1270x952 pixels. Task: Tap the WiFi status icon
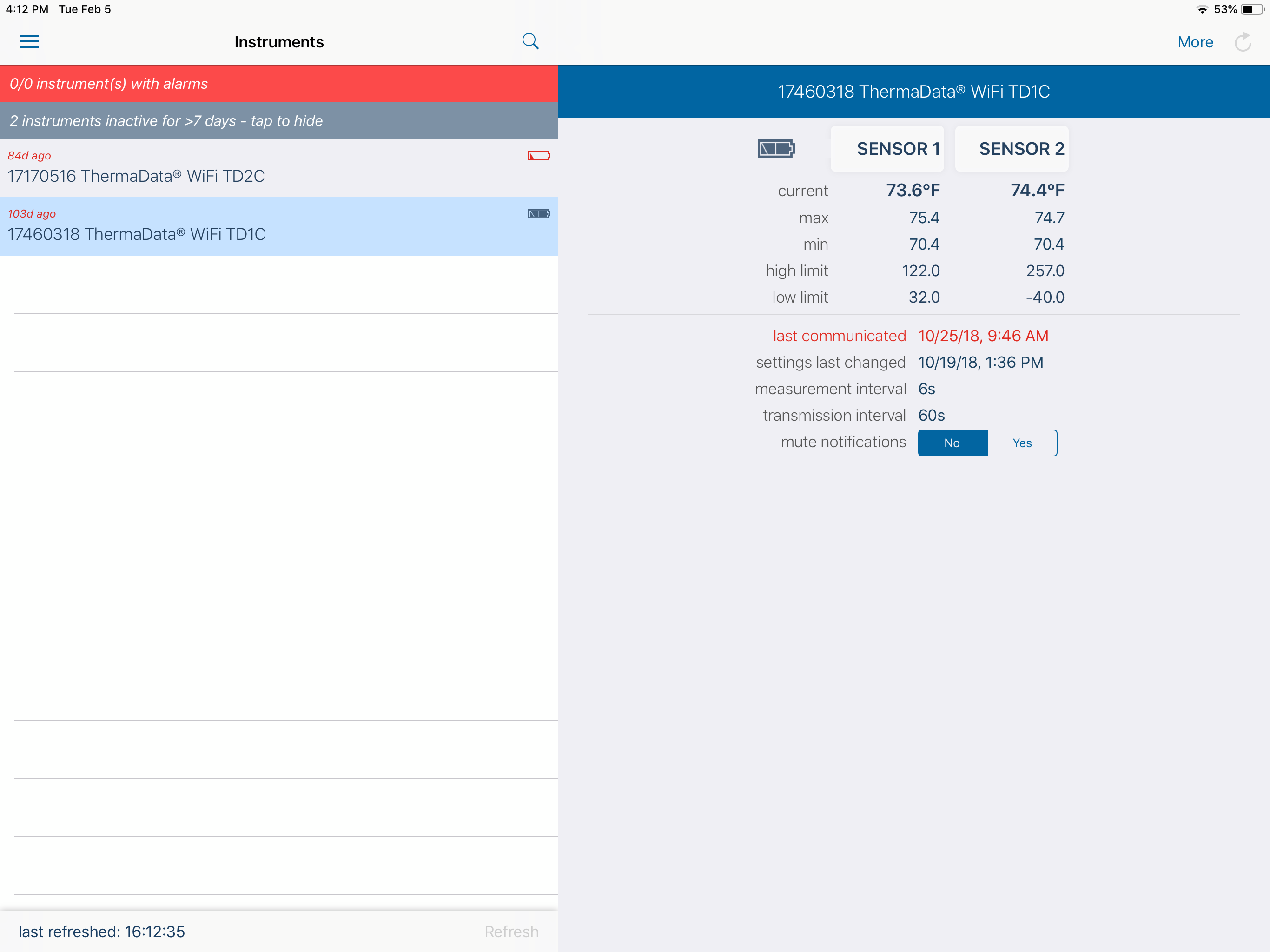[1202, 9]
